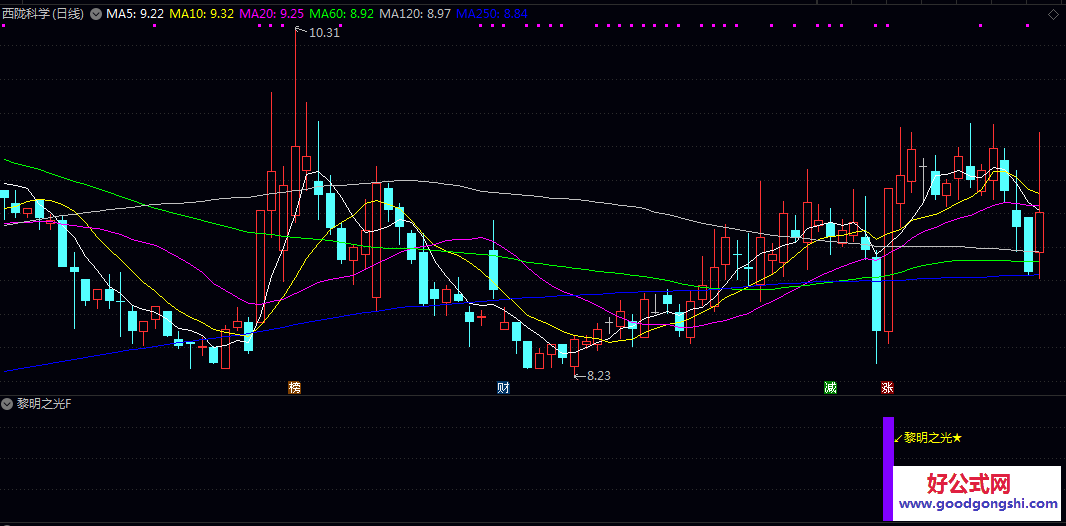Click the yellow 黎明之光★ signal label
Screen dimensions: 1066x526
(x=932, y=438)
